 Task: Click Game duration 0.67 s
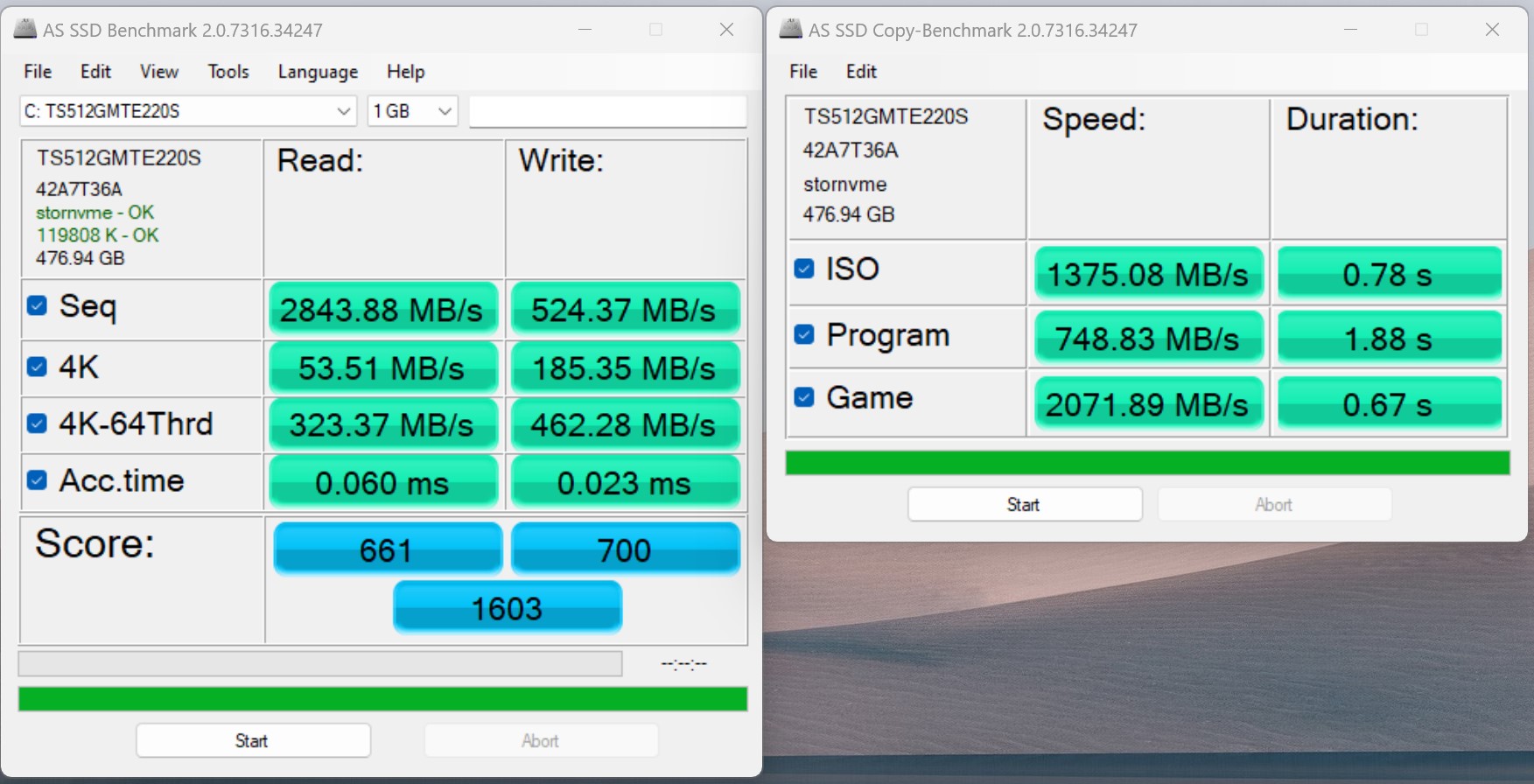1390,403
